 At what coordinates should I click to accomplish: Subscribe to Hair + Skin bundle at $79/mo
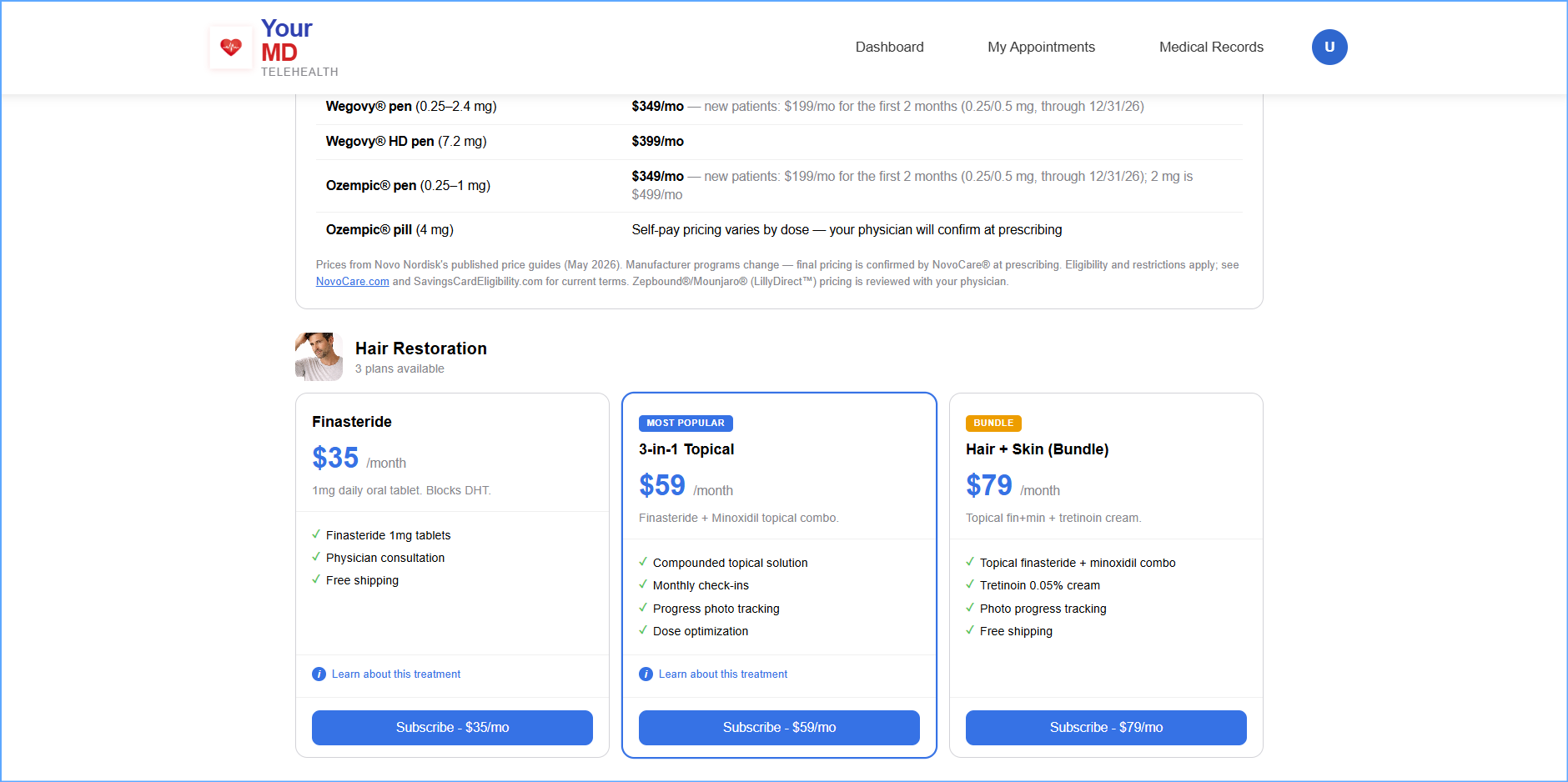(x=1106, y=727)
